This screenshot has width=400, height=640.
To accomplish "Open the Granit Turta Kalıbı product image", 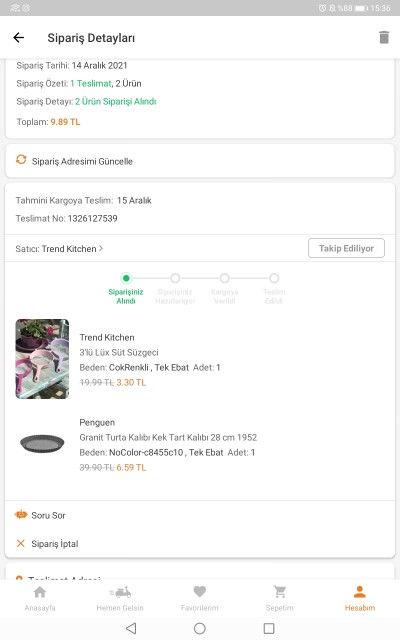I will 42,444.
